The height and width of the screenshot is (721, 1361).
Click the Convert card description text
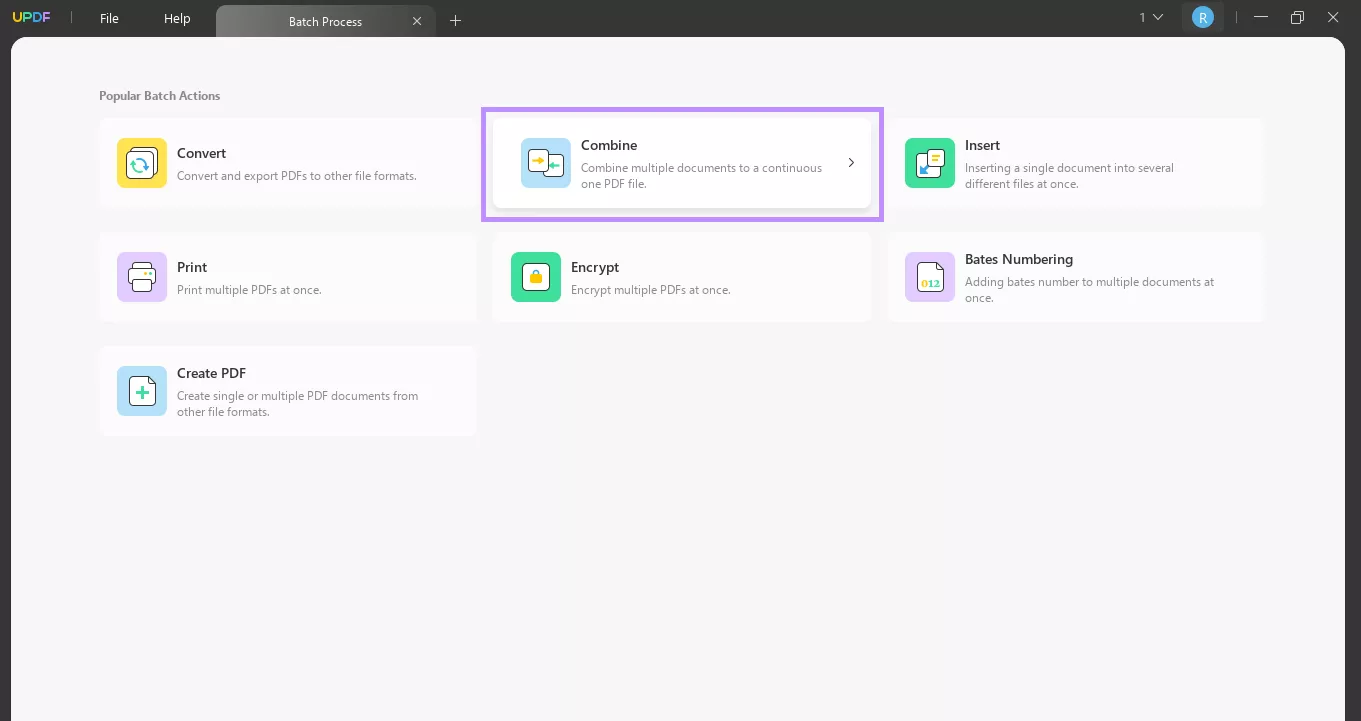[x=297, y=176]
